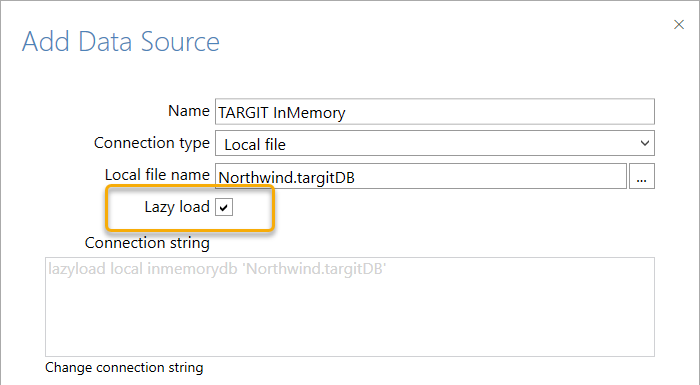Close the Add Data Source dialog
700x385 pixels.
point(679,25)
